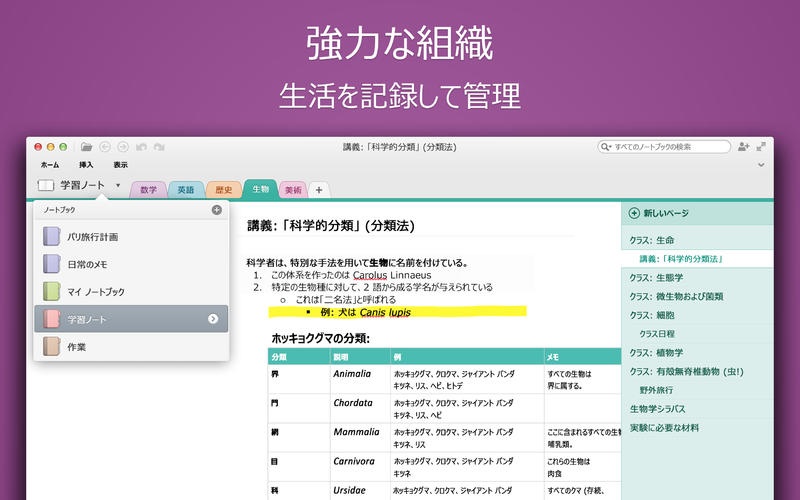Click the Carnivora table cell

[360, 466]
